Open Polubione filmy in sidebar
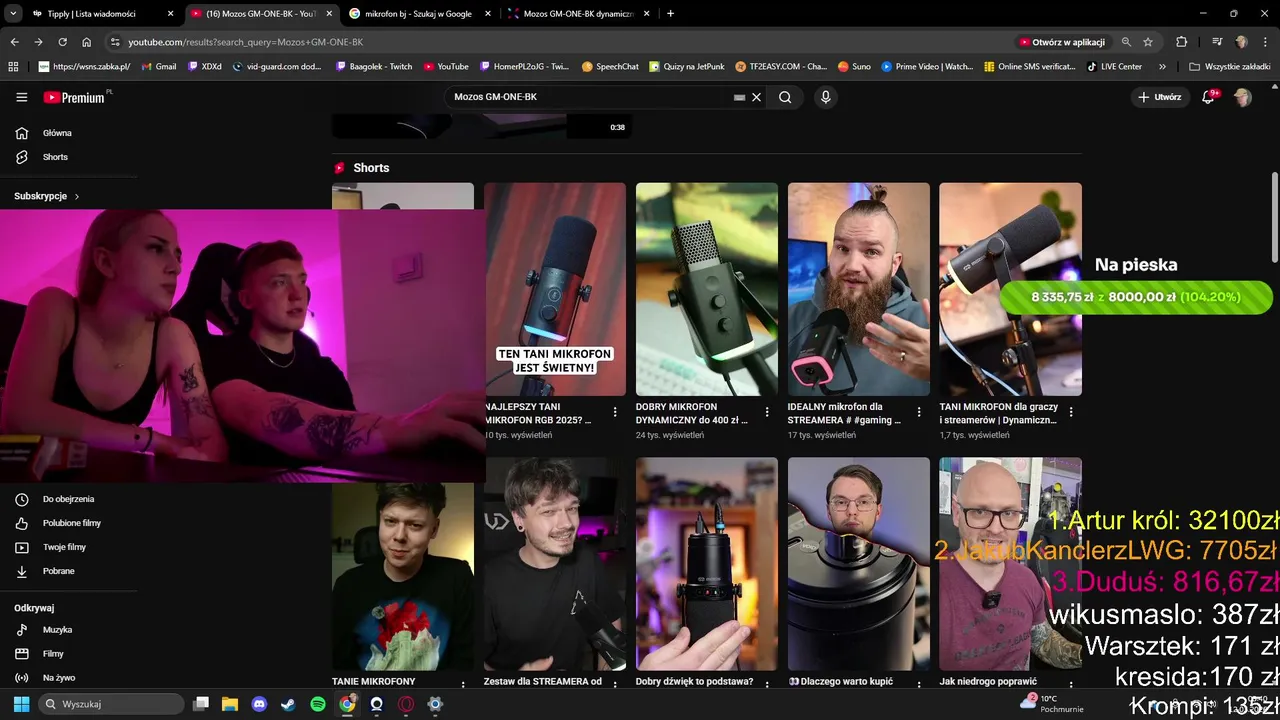Viewport: 1280px width, 720px height. coord(71,523)
